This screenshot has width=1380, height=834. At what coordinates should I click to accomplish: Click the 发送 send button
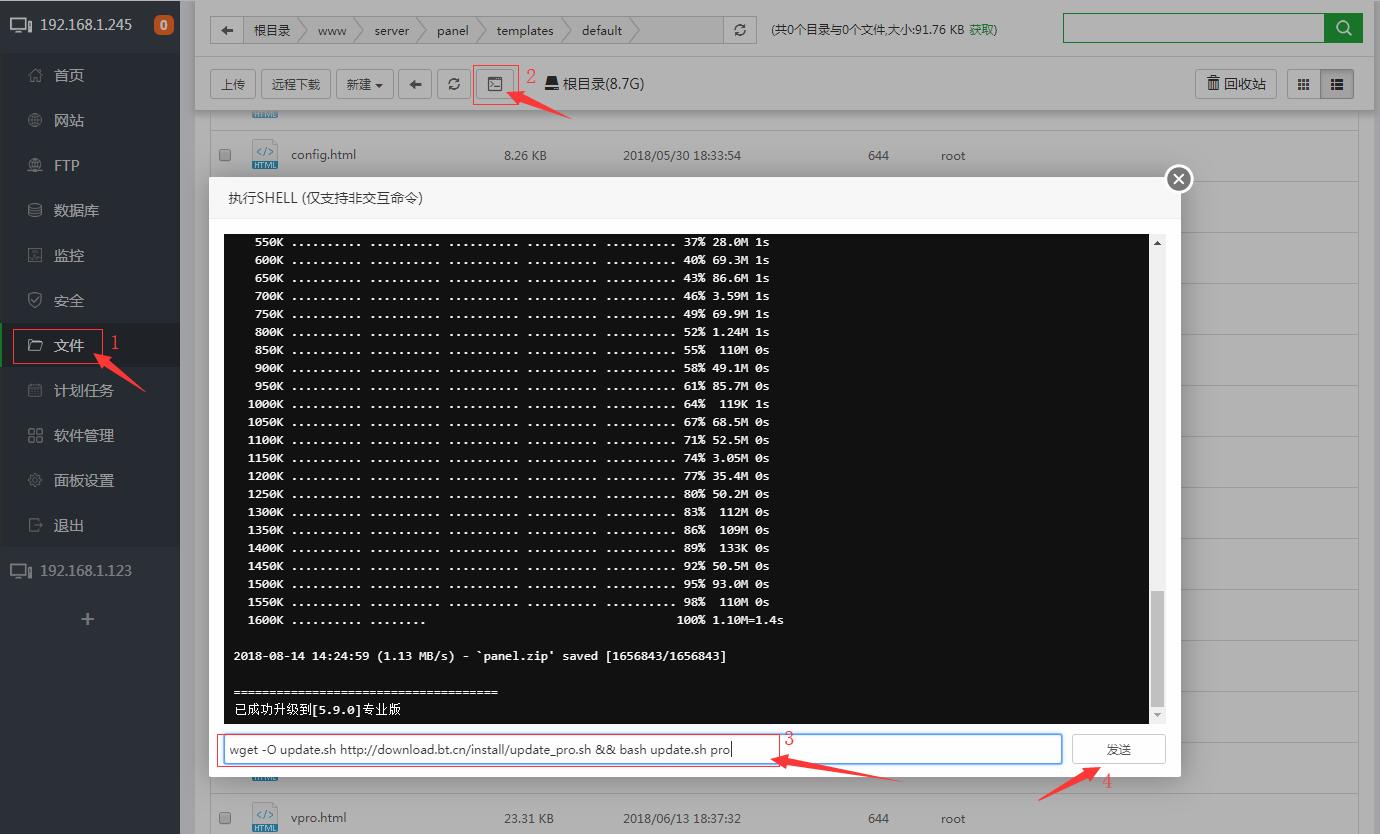point(1119,749)
